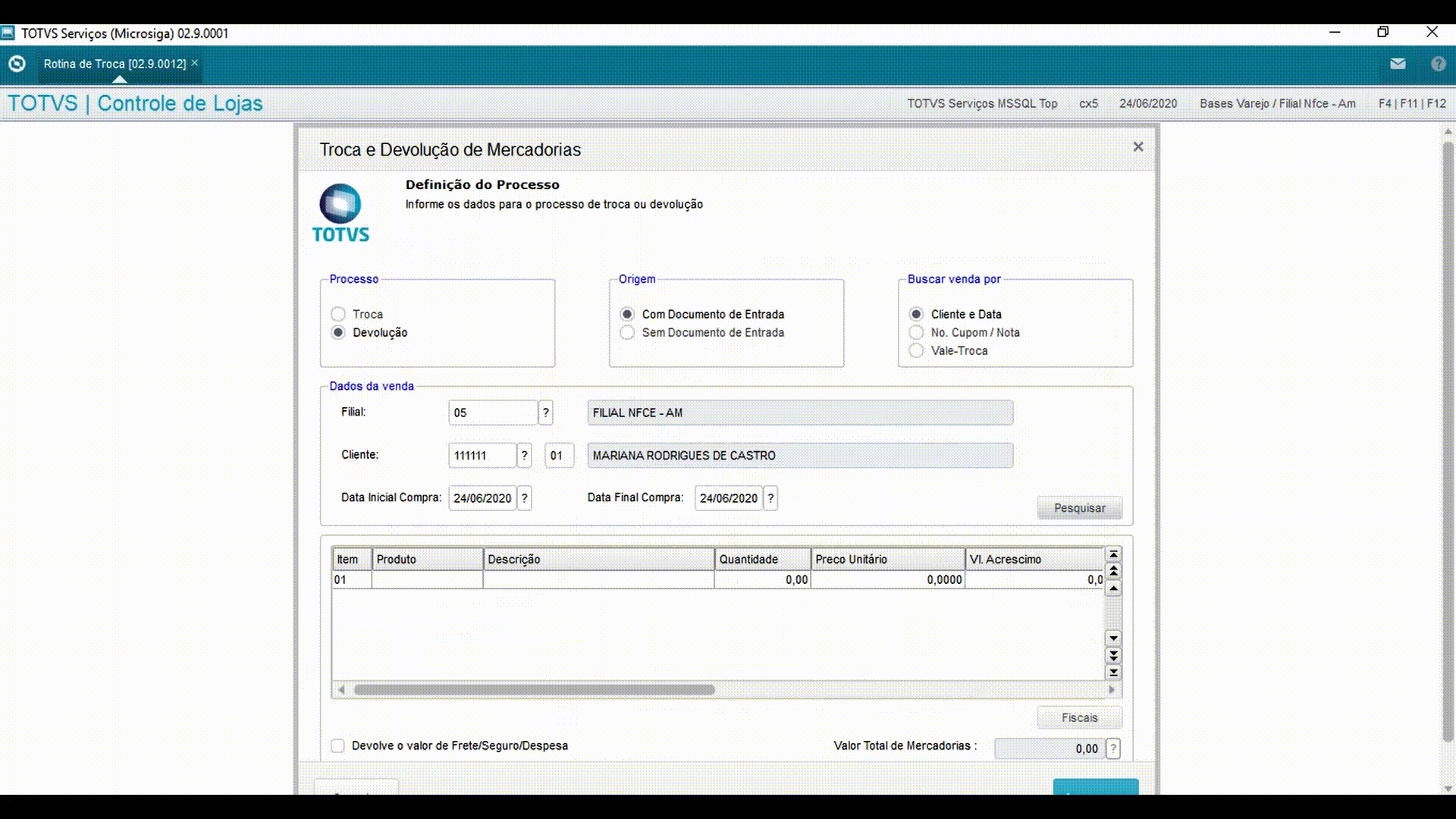Click TOTVS Serviços MSSQL Top label
Screen dimensions: 1456x819
(x=982, y=104)
